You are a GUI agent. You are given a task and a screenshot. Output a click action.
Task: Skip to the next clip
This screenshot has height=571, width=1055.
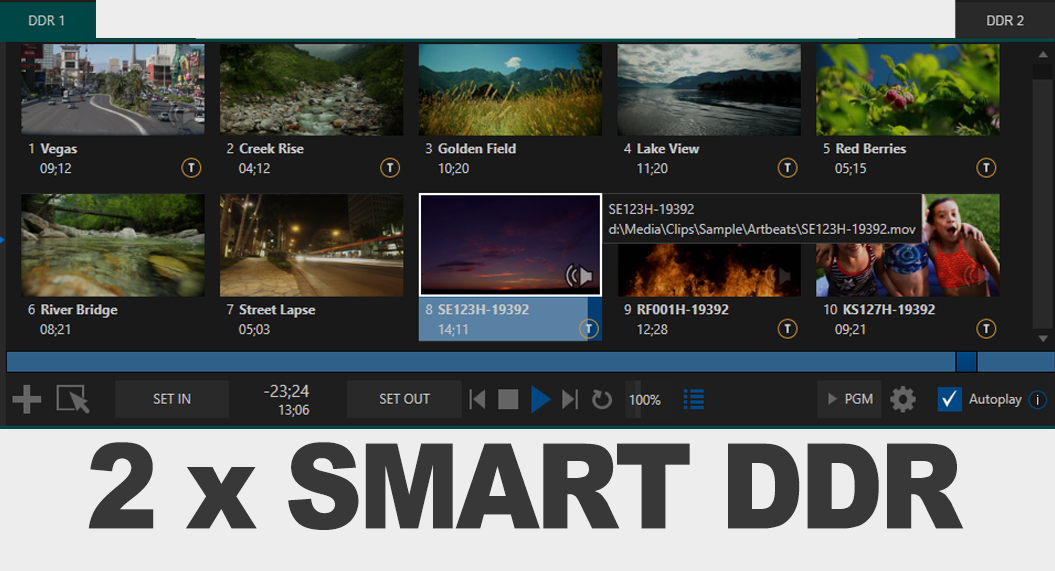[570, 400]
